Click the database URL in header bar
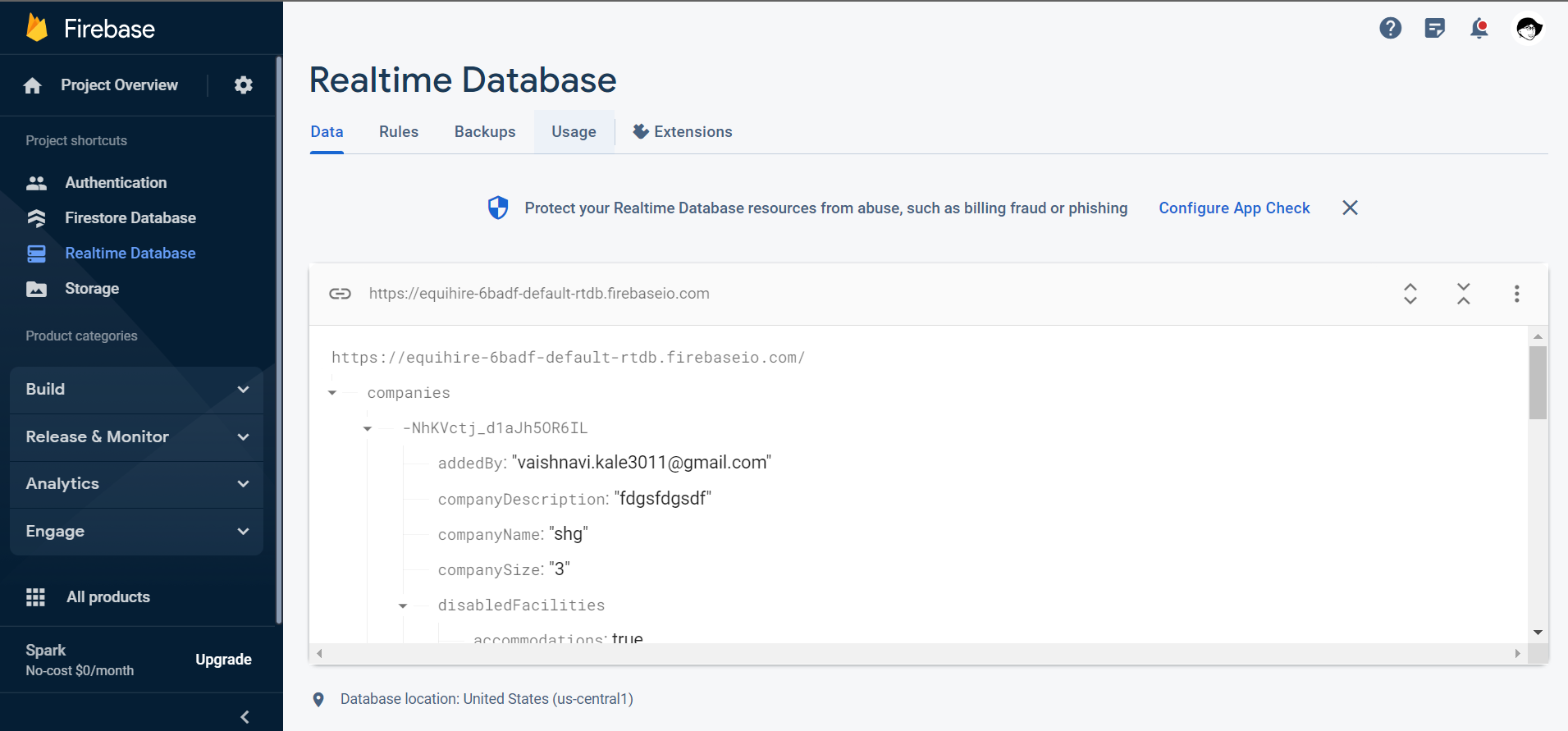 (539, 294)
